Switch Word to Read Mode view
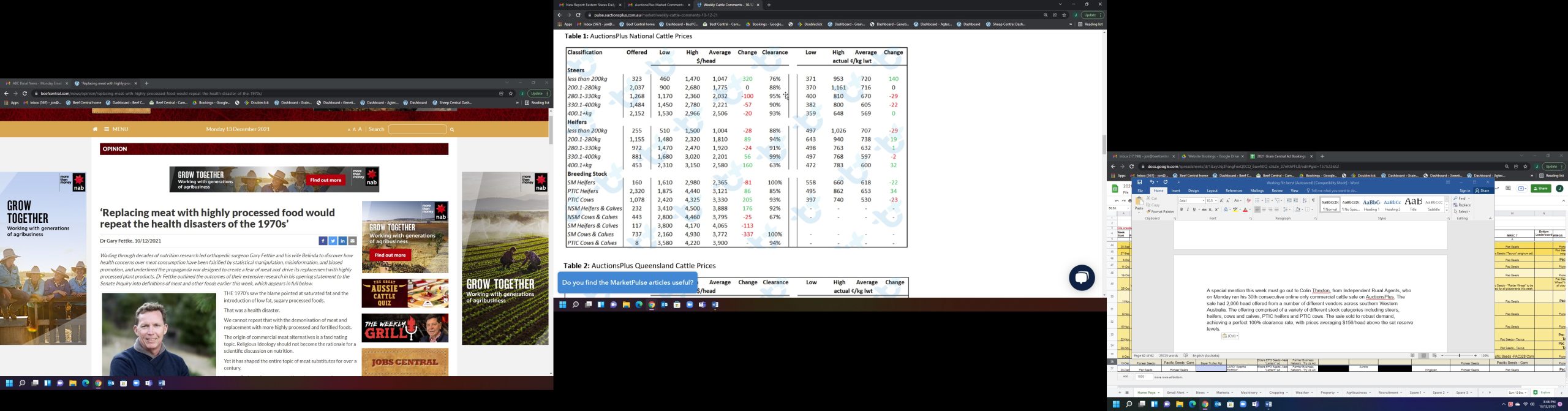This screenshot has height=411, width=1568. coord(1412,356)
